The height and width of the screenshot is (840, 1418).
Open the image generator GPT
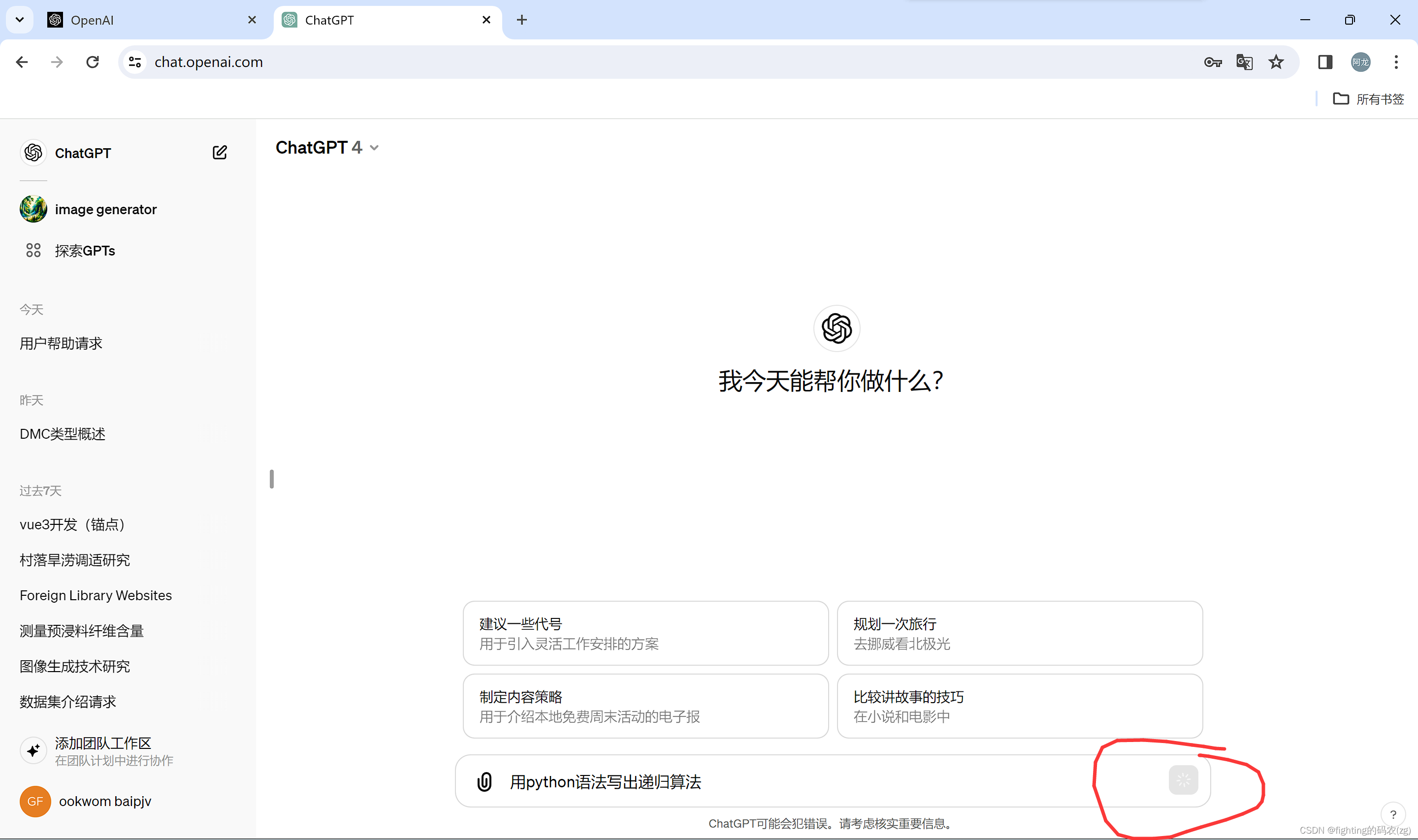105,209
